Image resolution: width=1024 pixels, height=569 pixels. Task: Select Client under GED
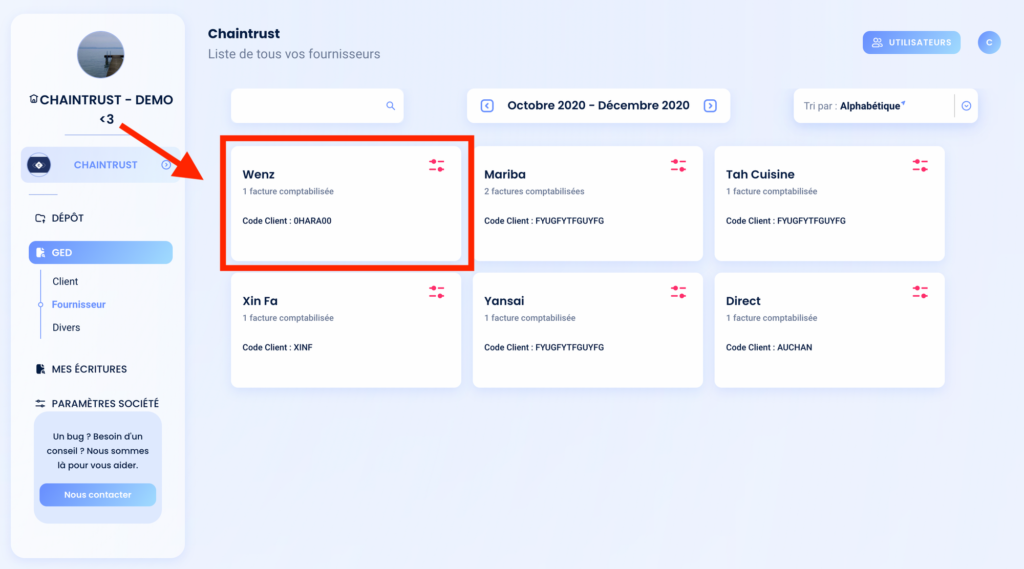[x=65, y=282]
